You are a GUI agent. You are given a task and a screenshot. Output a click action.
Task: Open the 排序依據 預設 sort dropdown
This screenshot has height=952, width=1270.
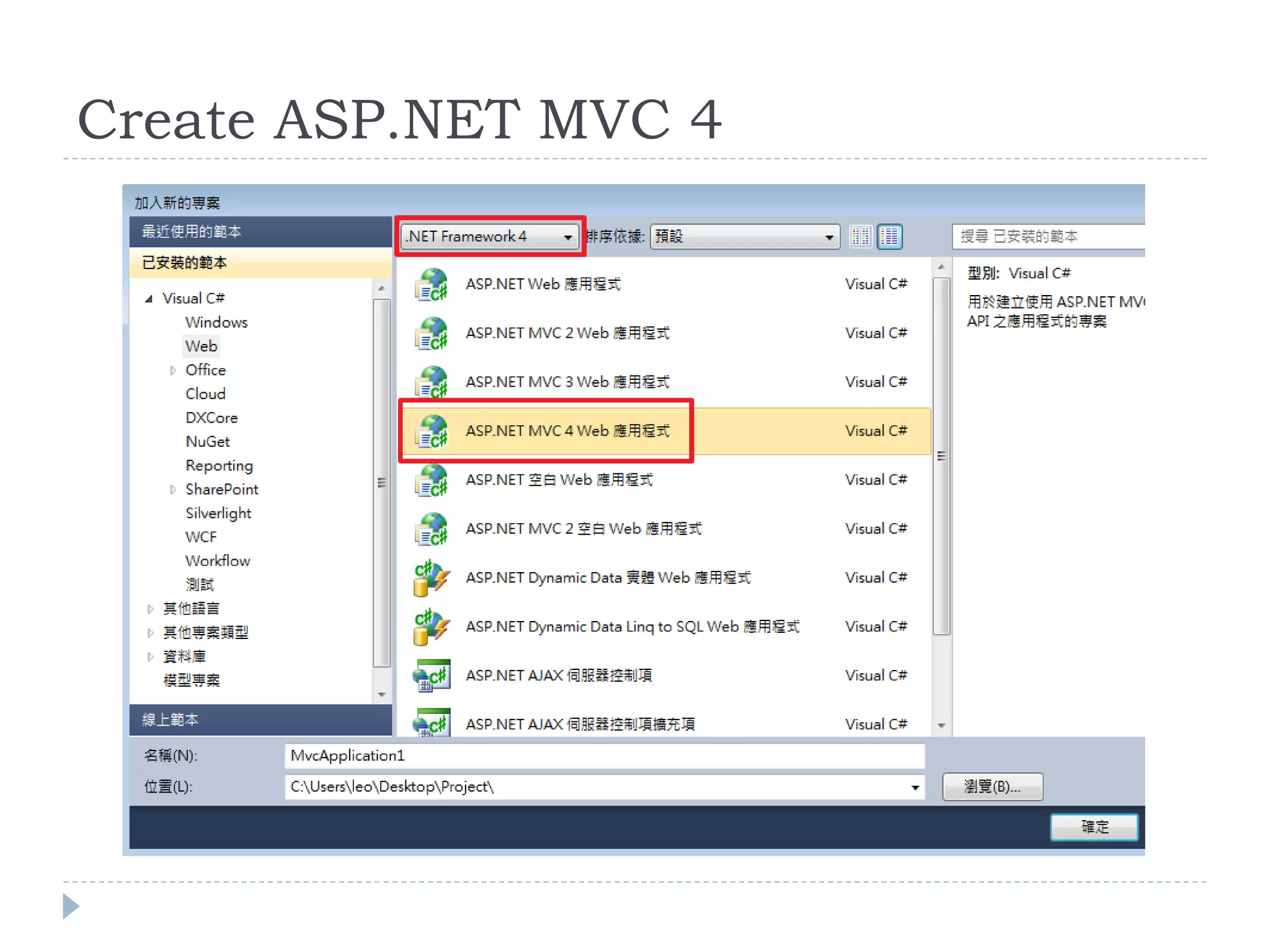click(745, 236)
